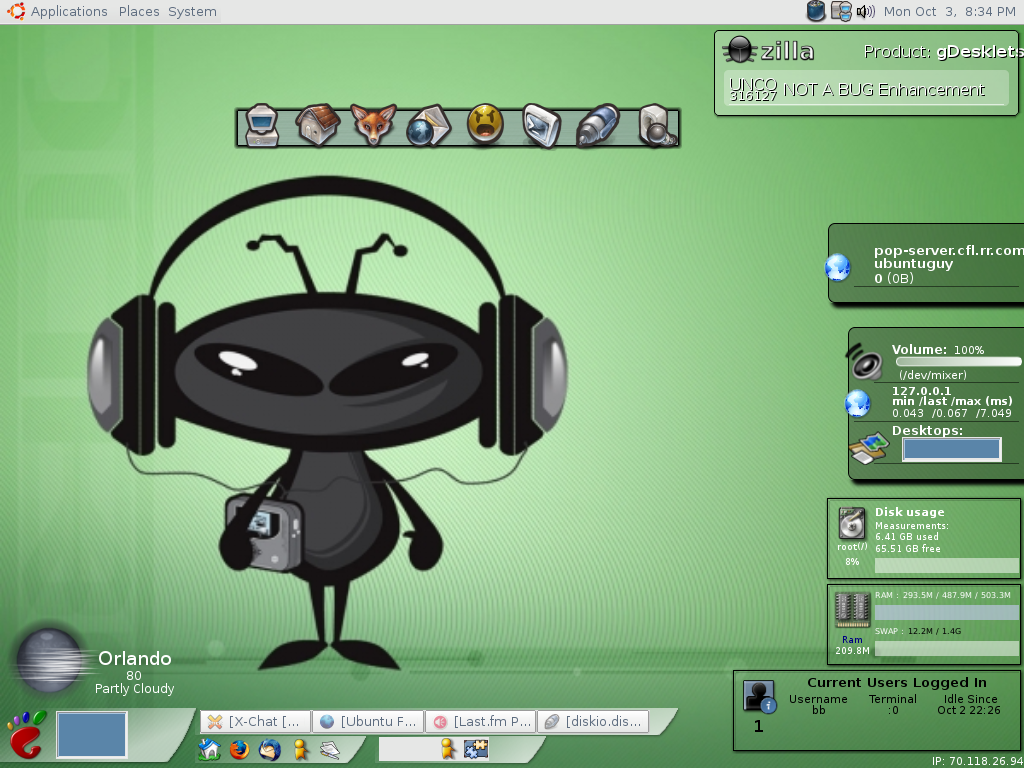Click the username 'bb' entry
Viewport: 1024px width, 768px height.
(x=819, y=710)
